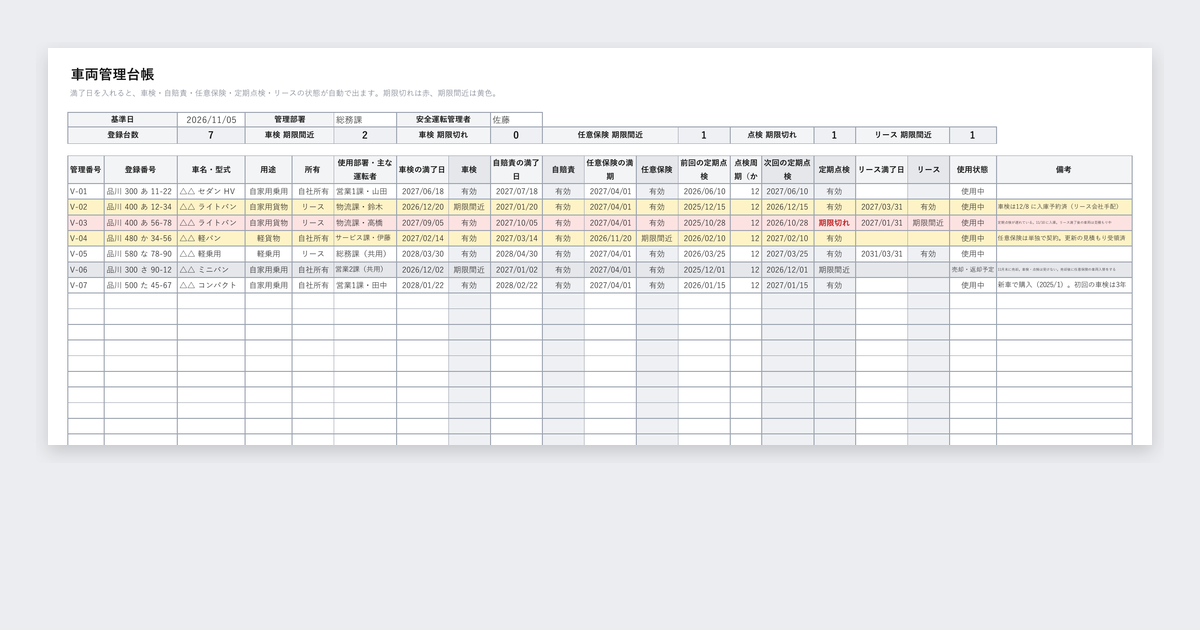Image resolution: width=1200 pixels, height=630 pixels.
Task: Select the 安全運転管理者 value 佐藤
Action: [516, 119]
